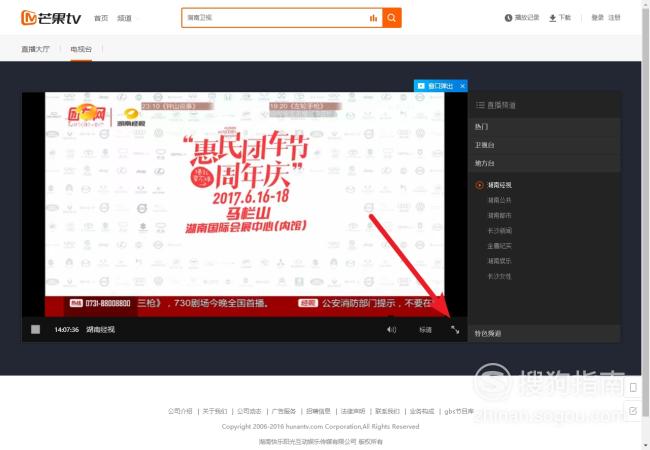Image resolution: width=650 pixels, height=450 pixels.
Task: Click the orange search magnifier button
Action: (x=392, y=18)
